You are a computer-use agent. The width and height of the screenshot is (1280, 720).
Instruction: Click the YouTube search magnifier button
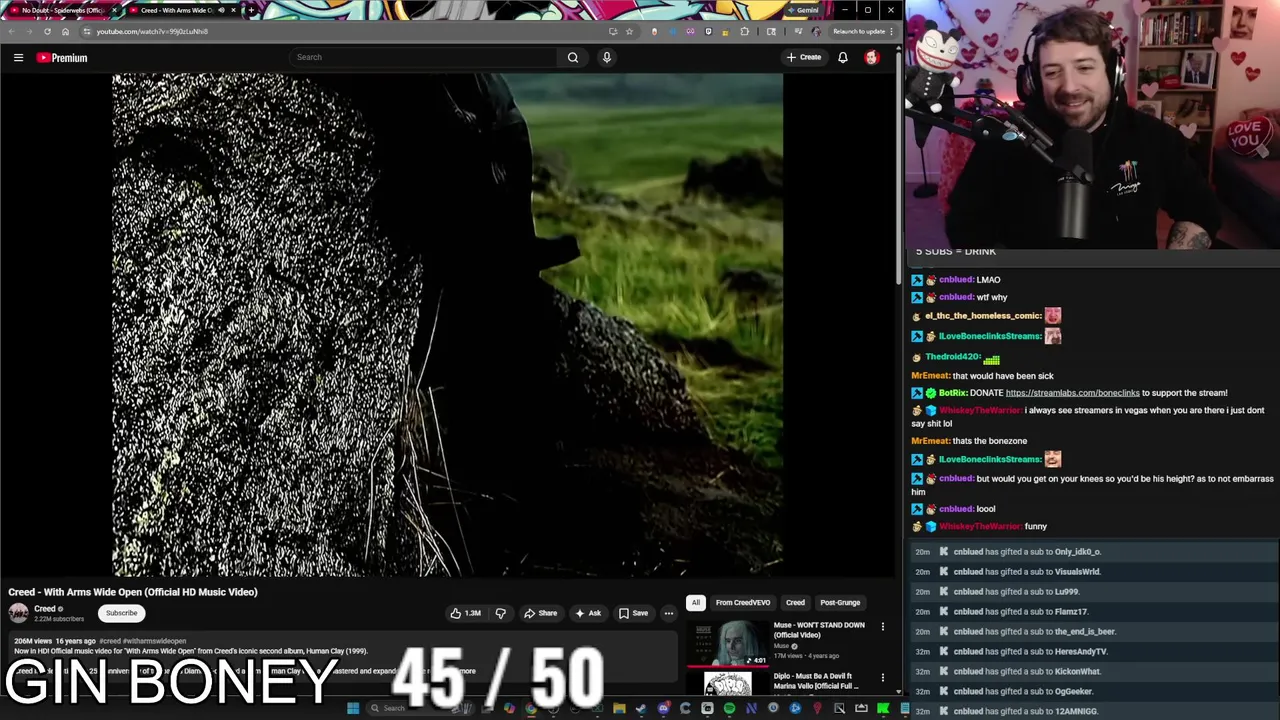click(x=573, y=57)
